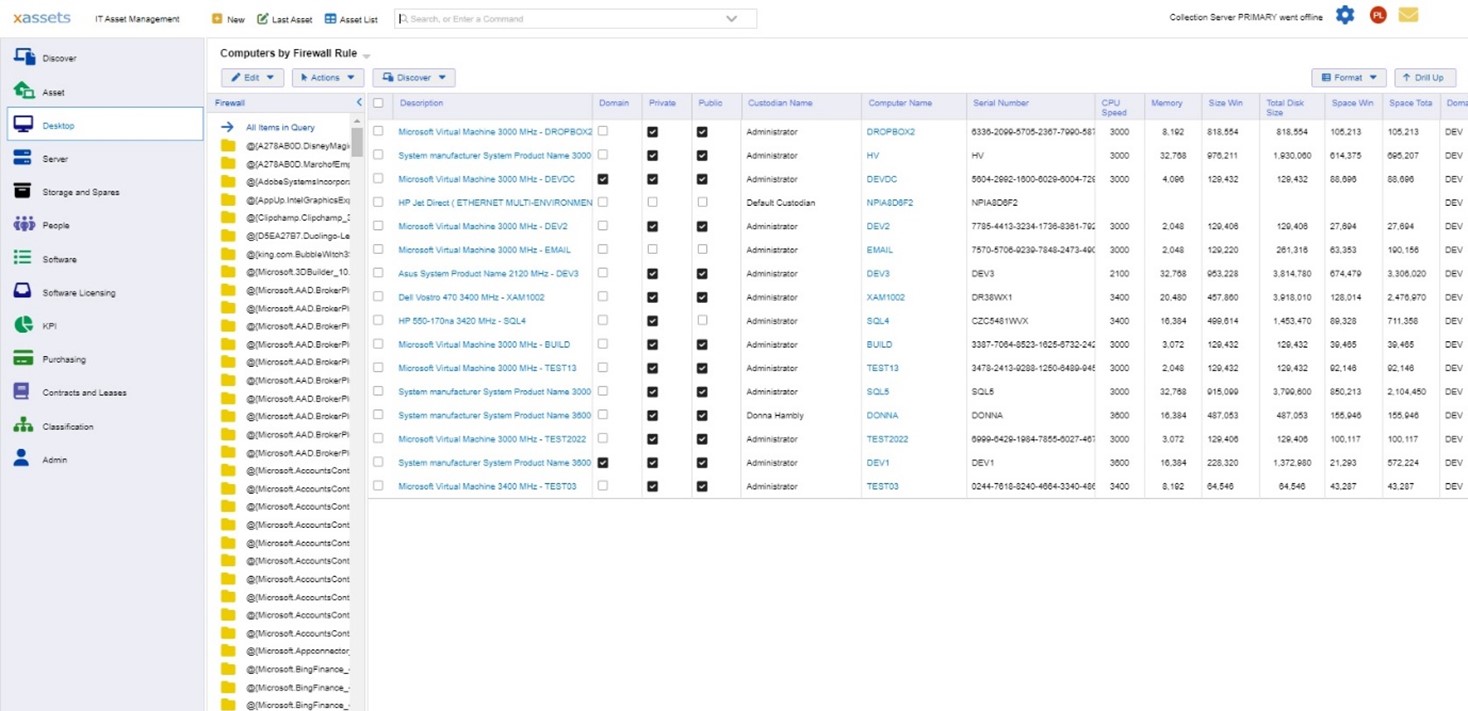Open the DROPBOX2 computer link
This screenshot has height=711, width=1468.
889,131
